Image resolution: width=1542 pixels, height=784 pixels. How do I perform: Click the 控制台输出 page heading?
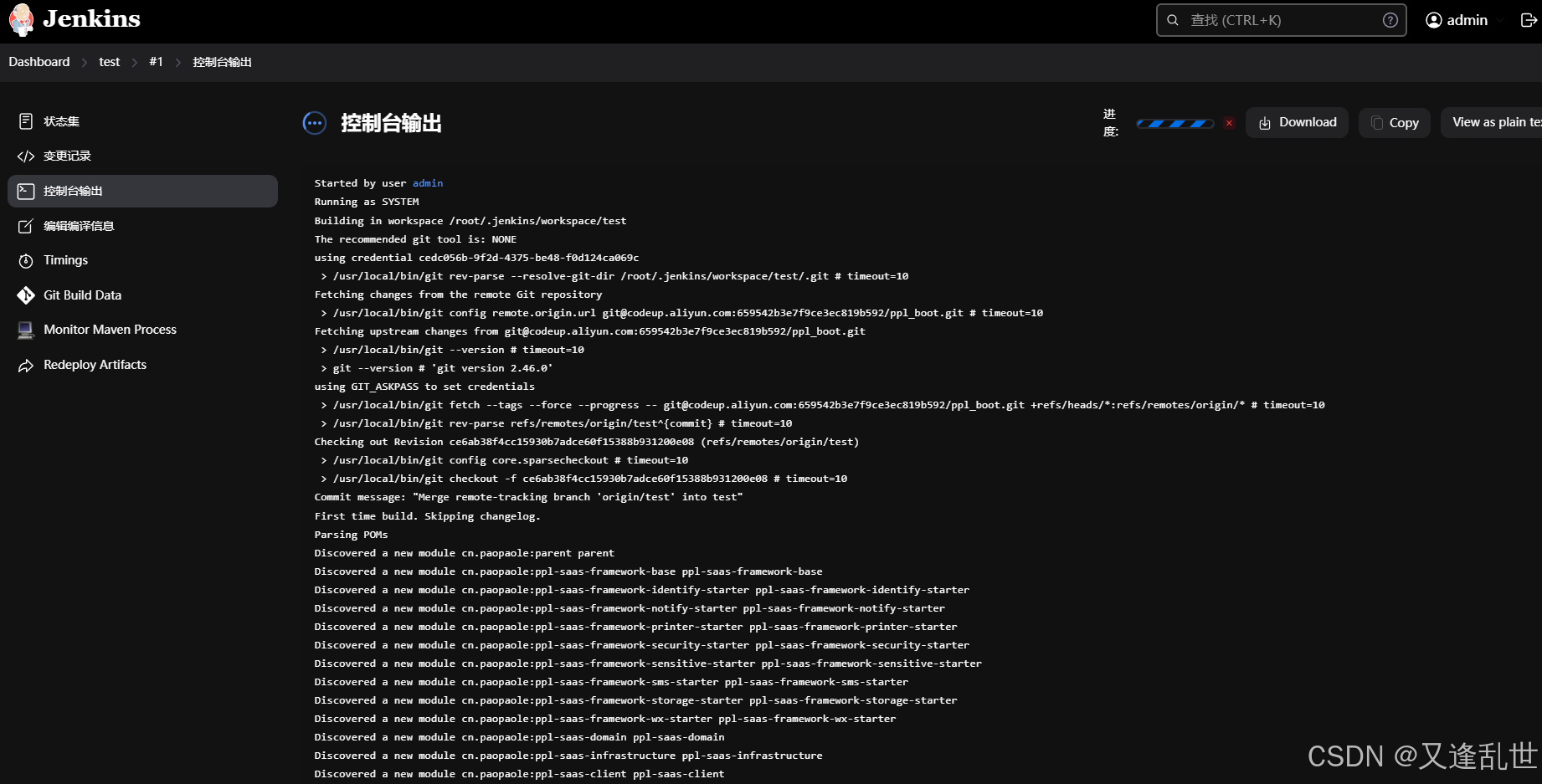(391, 124)
